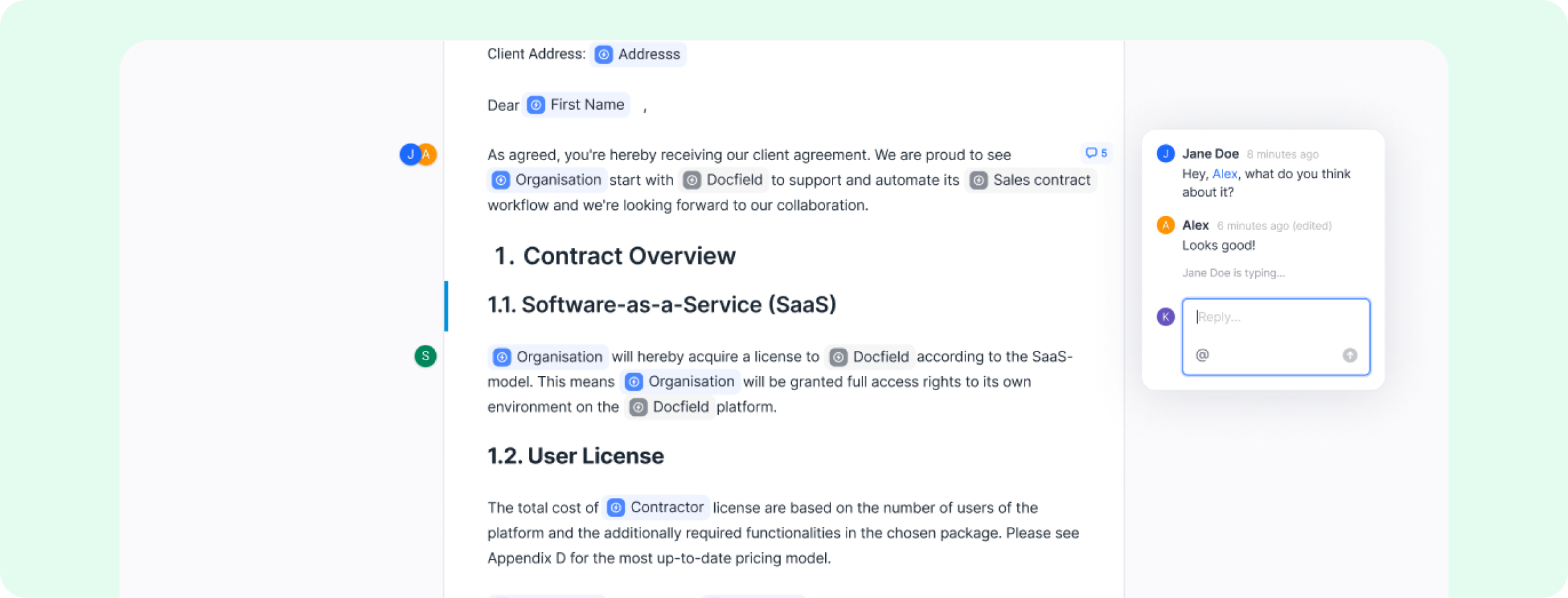Click the Docfield chip before 'platform'

[670, 407]
